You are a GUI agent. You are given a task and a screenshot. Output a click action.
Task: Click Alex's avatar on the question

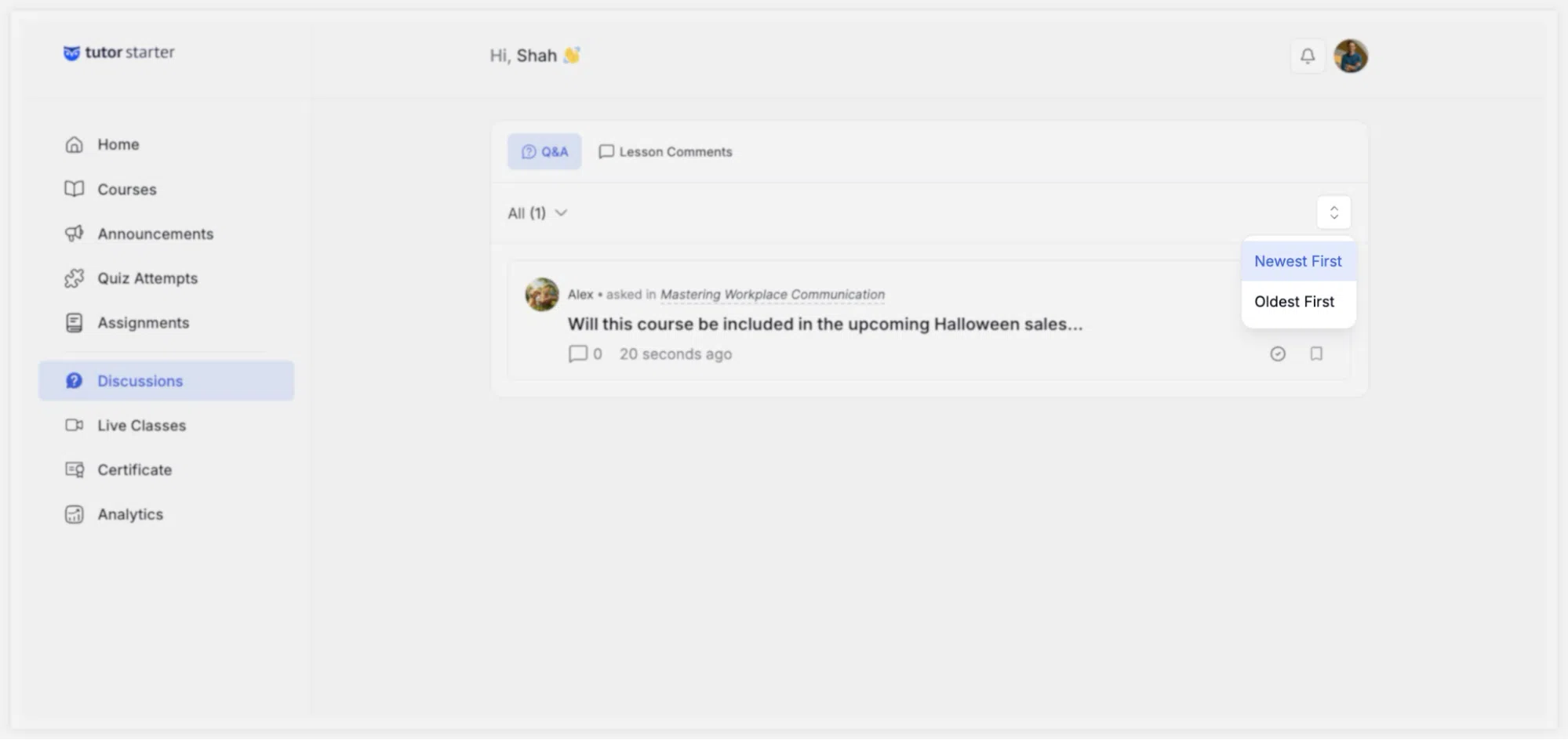coord(541,295)
